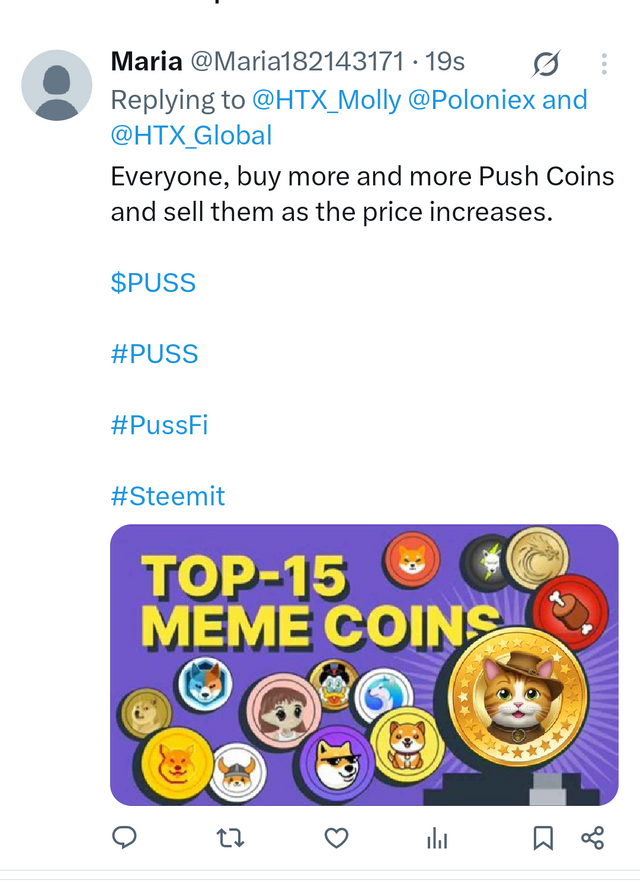
Task: View tweet analytics bar chart icon
Action: coord(437,838)
